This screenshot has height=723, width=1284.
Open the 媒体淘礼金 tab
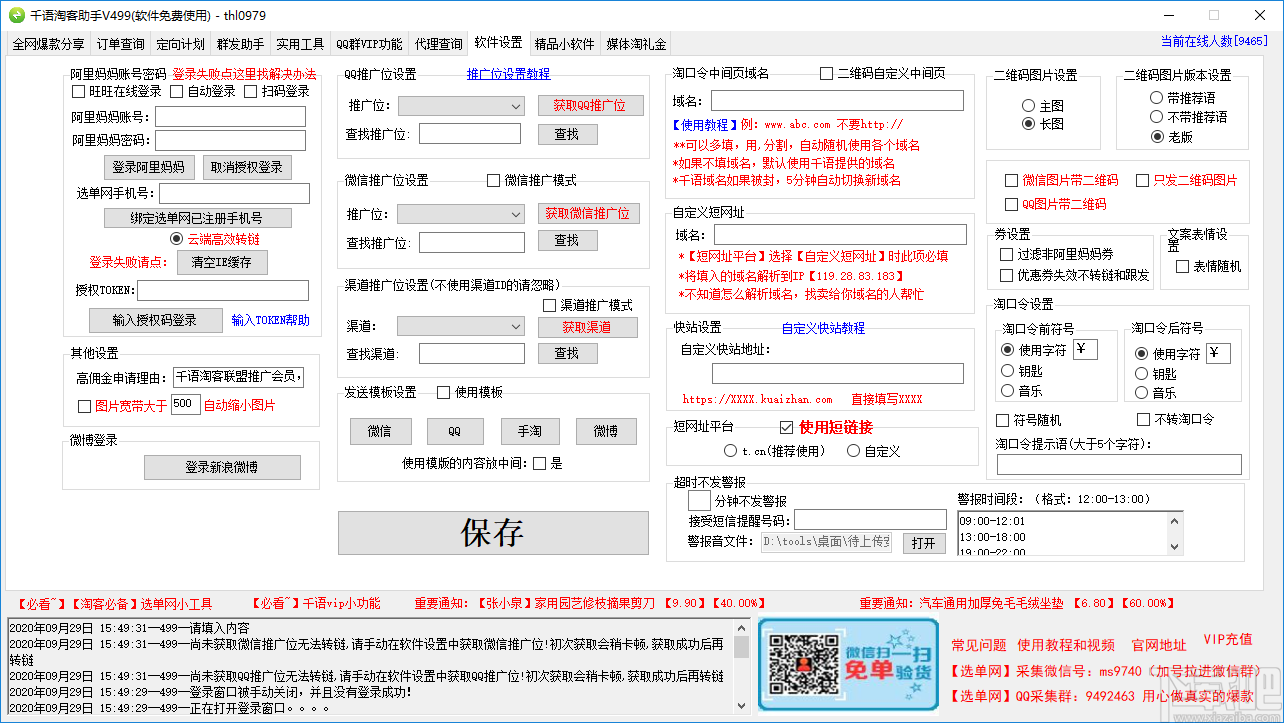coord(636,44)
